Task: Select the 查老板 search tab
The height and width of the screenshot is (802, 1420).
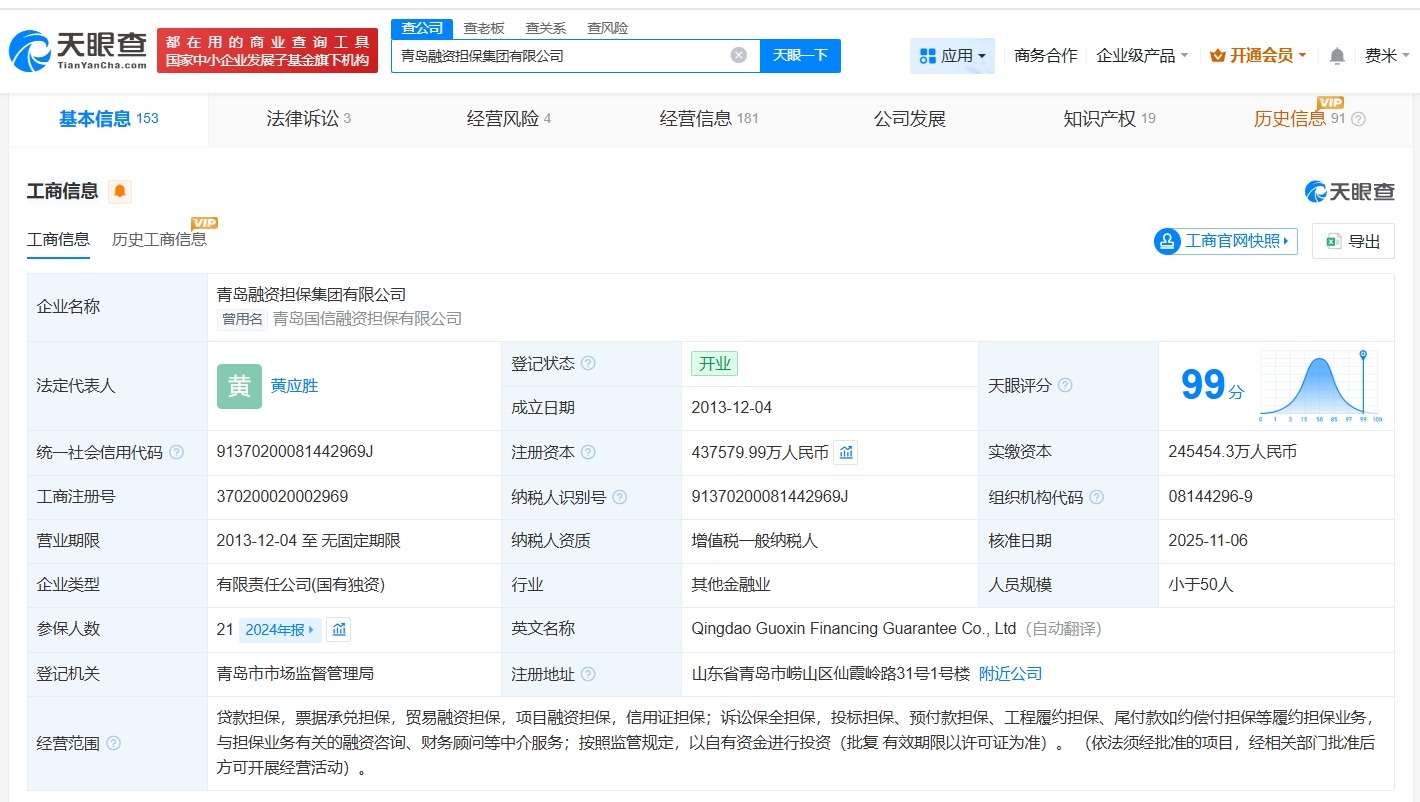Action: pos(484,28)
